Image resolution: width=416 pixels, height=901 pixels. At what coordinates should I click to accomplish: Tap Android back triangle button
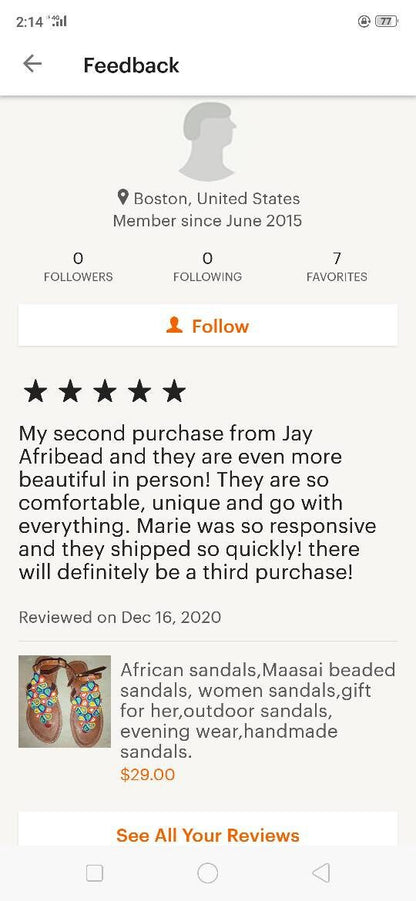321,873
